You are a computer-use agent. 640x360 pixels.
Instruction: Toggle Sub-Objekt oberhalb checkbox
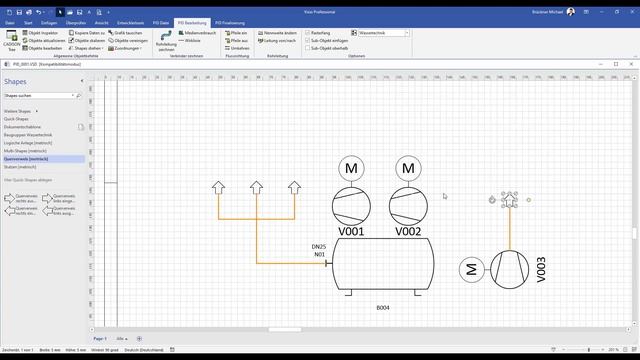click(307, 48)
